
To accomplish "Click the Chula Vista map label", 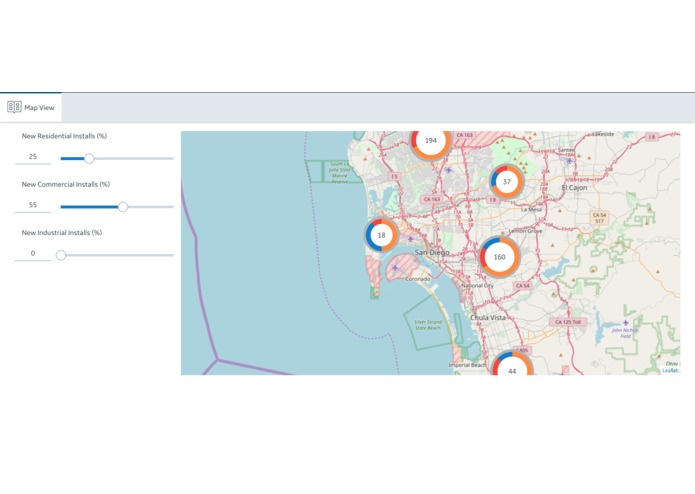I will [488, 318].
